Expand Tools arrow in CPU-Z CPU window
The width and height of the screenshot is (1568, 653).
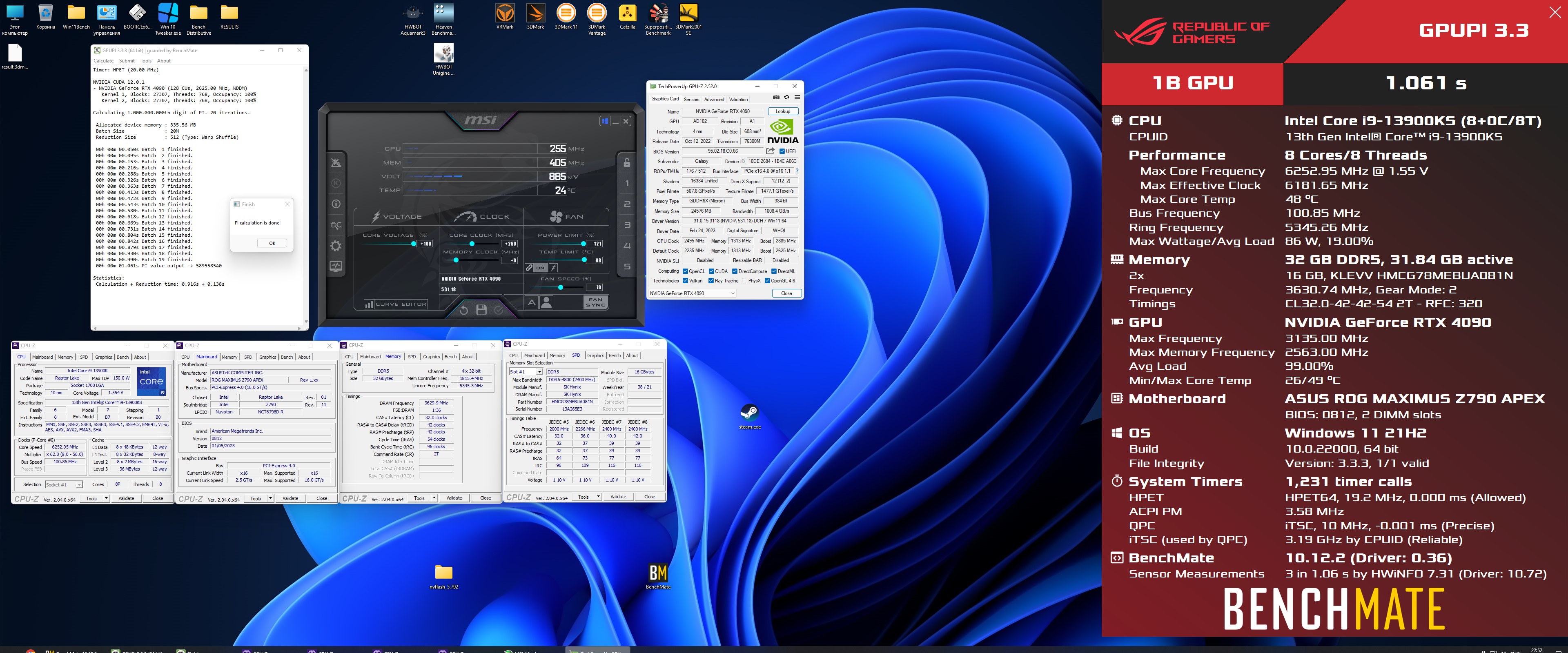[x=106, y=498]
